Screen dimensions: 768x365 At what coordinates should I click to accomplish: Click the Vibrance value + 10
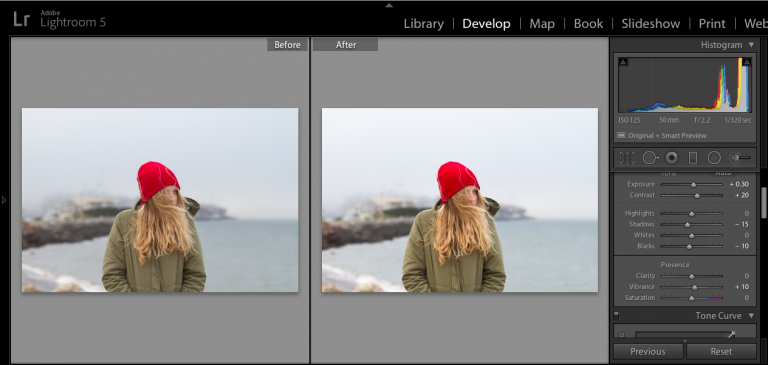point(742,287)
